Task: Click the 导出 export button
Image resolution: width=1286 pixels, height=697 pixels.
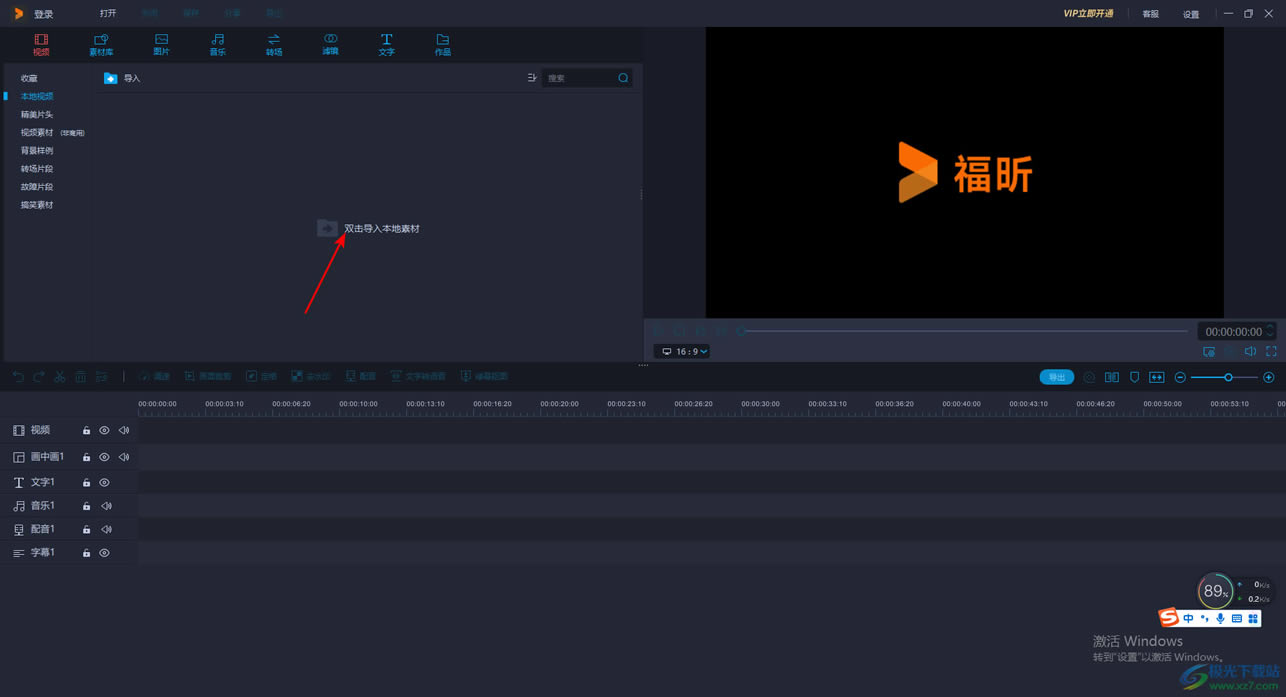Action: (1056, 377)
